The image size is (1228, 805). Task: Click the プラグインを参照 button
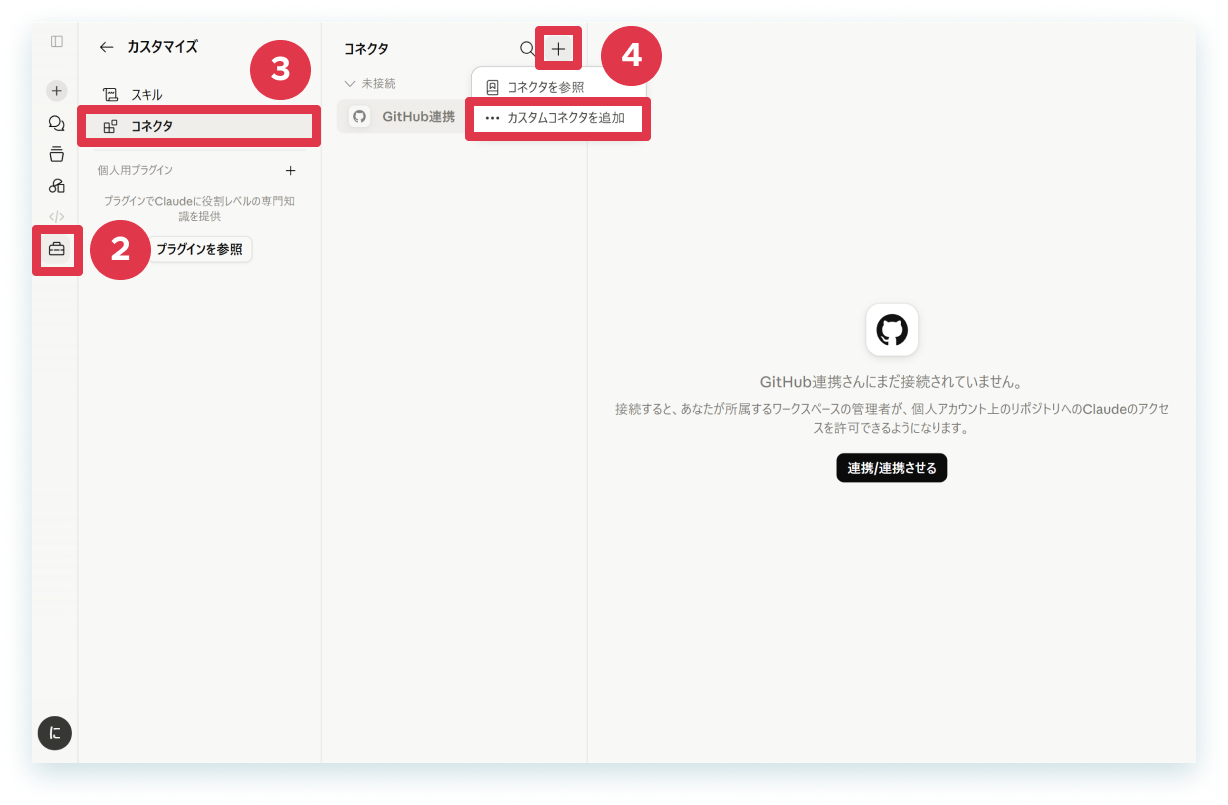point(199,249)
